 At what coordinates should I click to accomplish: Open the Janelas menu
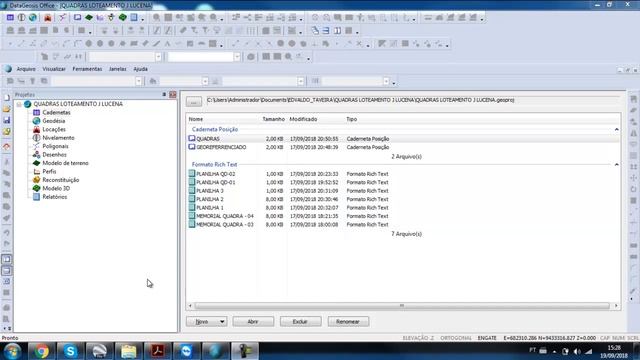click(x=118, y=69)
